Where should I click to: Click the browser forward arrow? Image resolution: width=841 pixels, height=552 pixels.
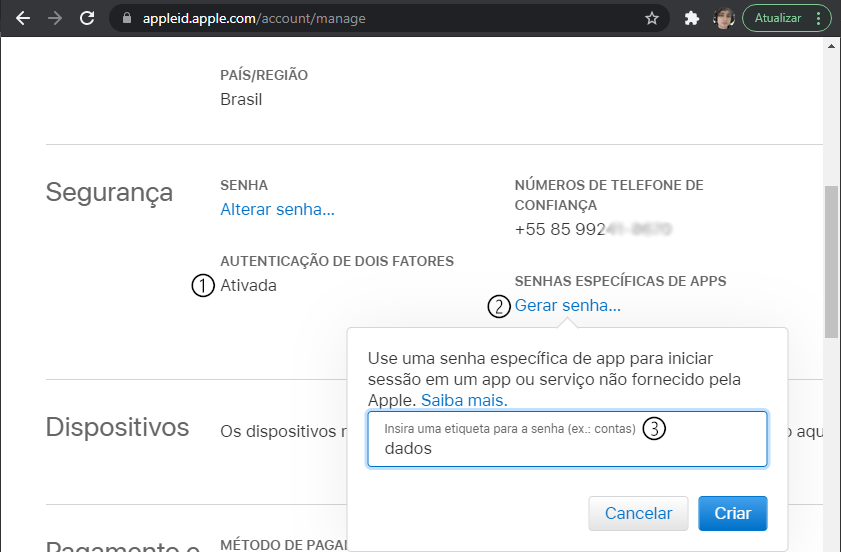(x=55, y=18)
